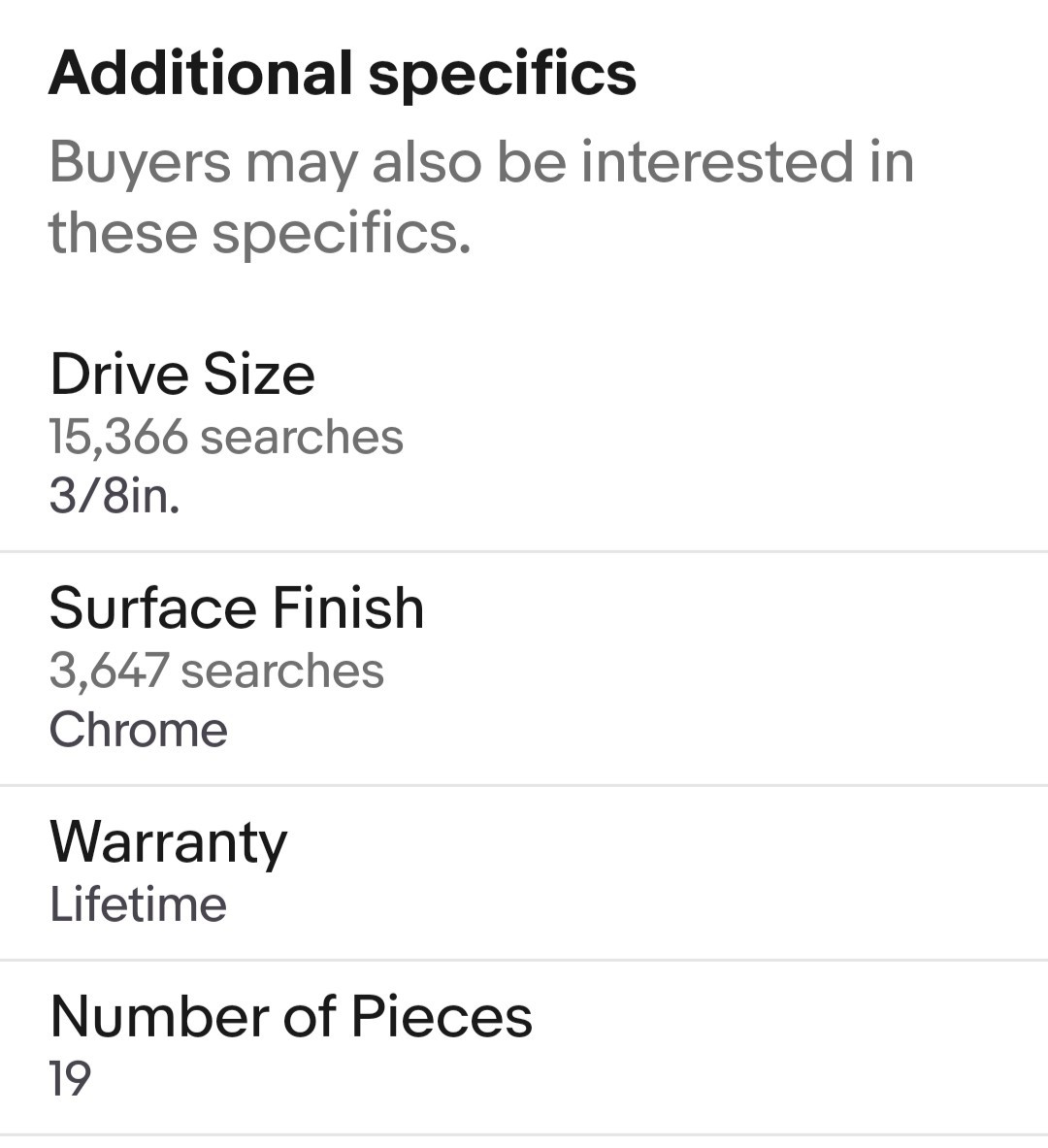Image resolution: width=1048 pixels, height=1148 pixels.
Task: Open the Drive Size specific row
Action: pyautogui.click(x=524, y=435)
